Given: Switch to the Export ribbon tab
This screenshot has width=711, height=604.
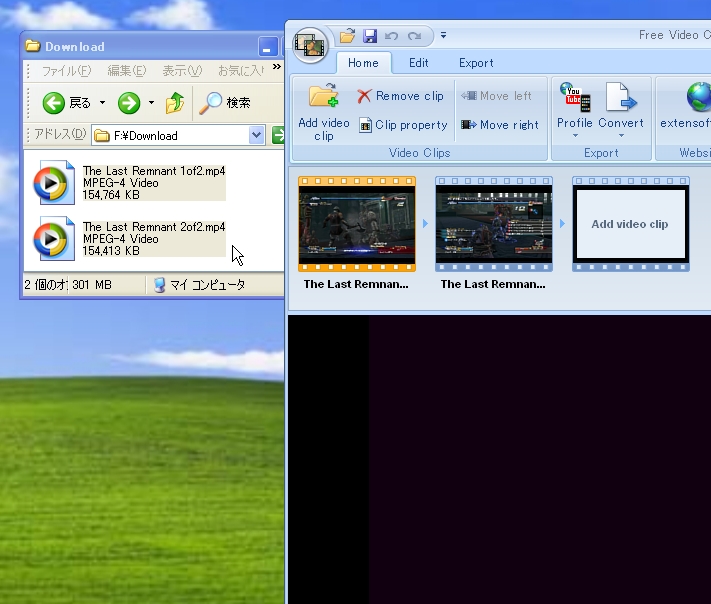Looking at the screenshot, I should click(x=476, y=63).
